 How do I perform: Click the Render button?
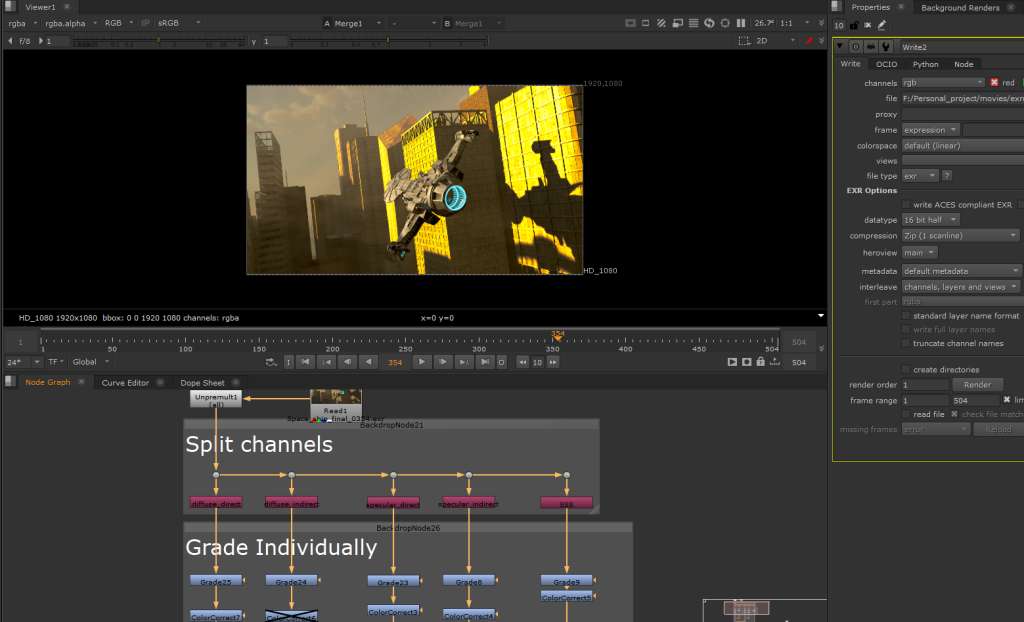tap(977, 385)
